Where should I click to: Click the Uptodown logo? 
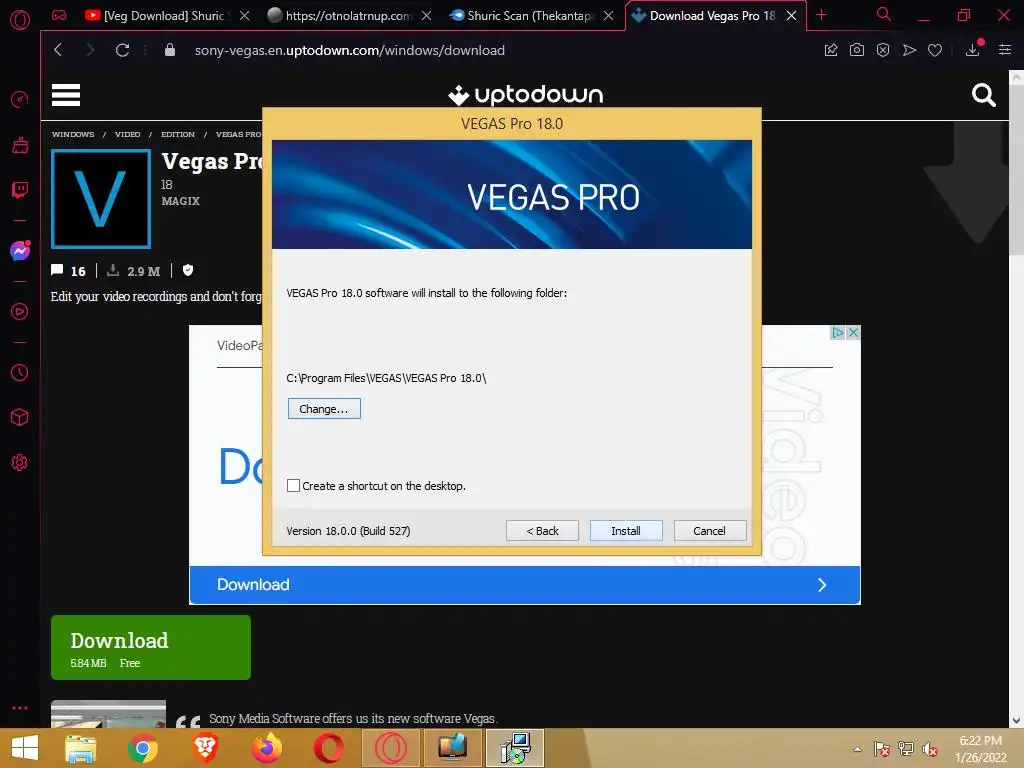[525, 95]
